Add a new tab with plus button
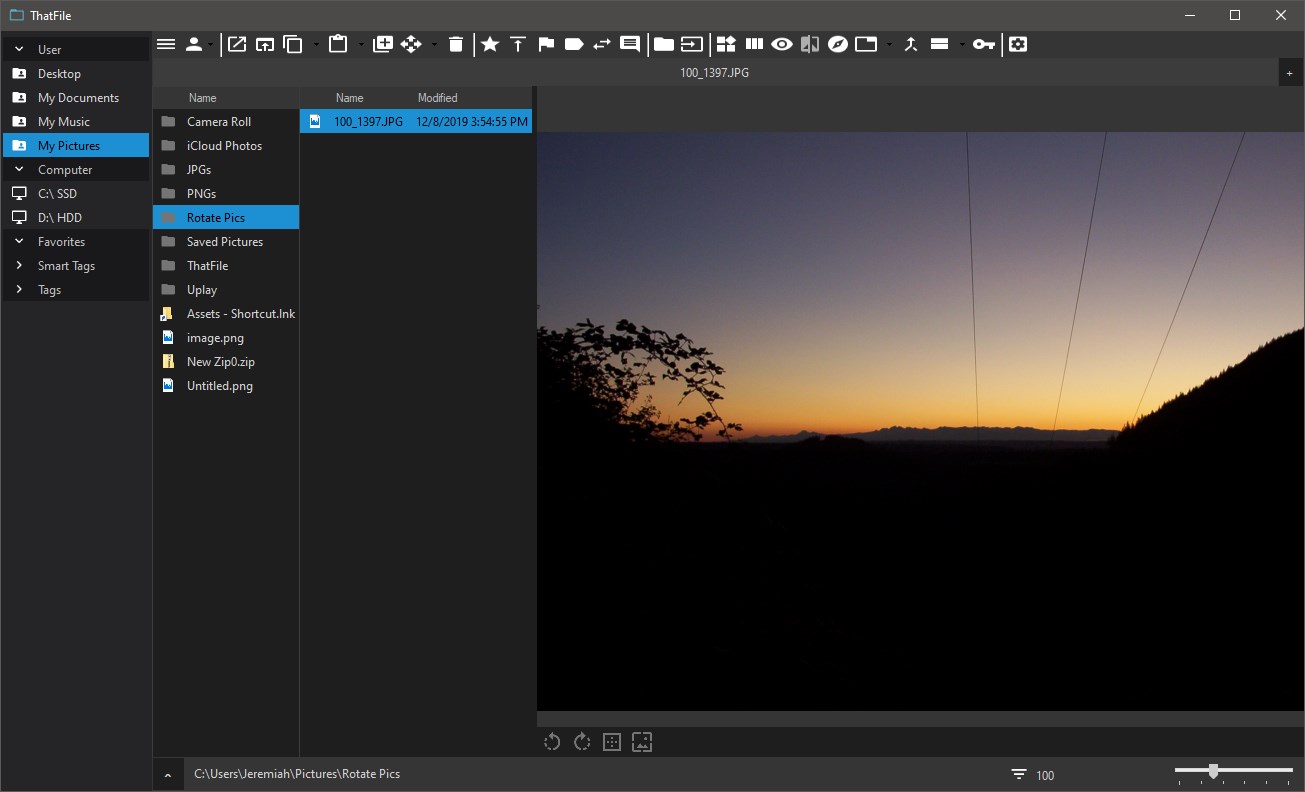The height and width of the screenshot is (792, 1305). tap(1292, 73)
